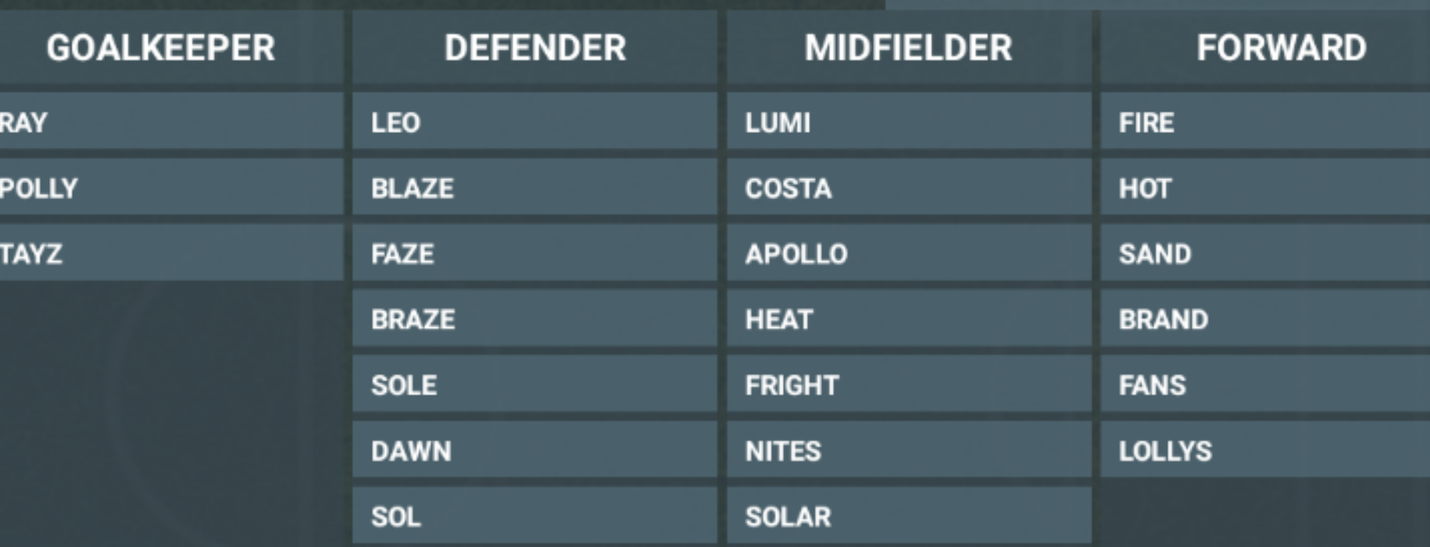Viewport: 1430px width, 547px height.
Task: Select SOLAR in the midfielder column
Action: [909, 516]
